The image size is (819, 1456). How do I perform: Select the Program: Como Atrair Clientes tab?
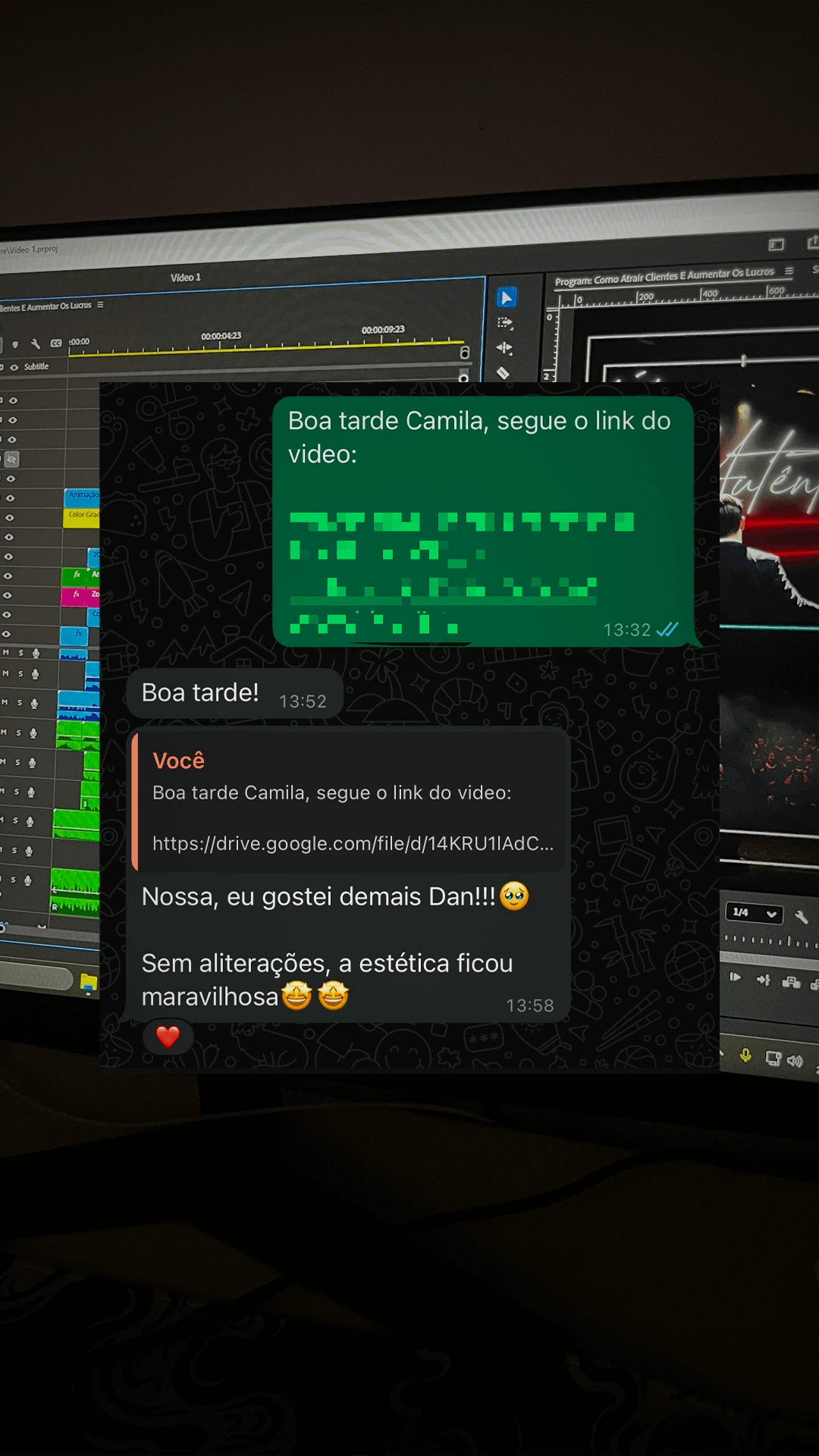point(664,277)
